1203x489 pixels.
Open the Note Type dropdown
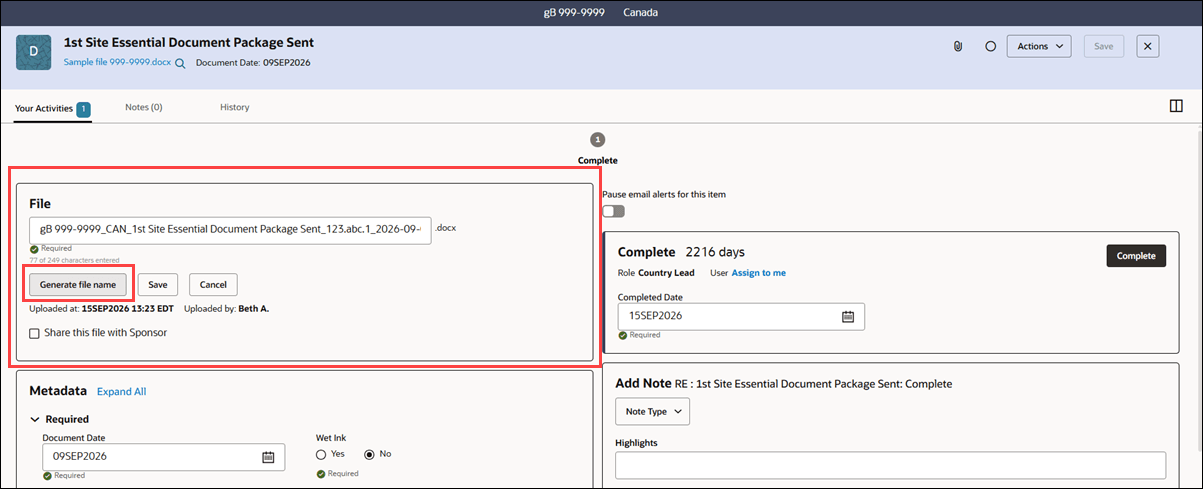tap(652, 411)
